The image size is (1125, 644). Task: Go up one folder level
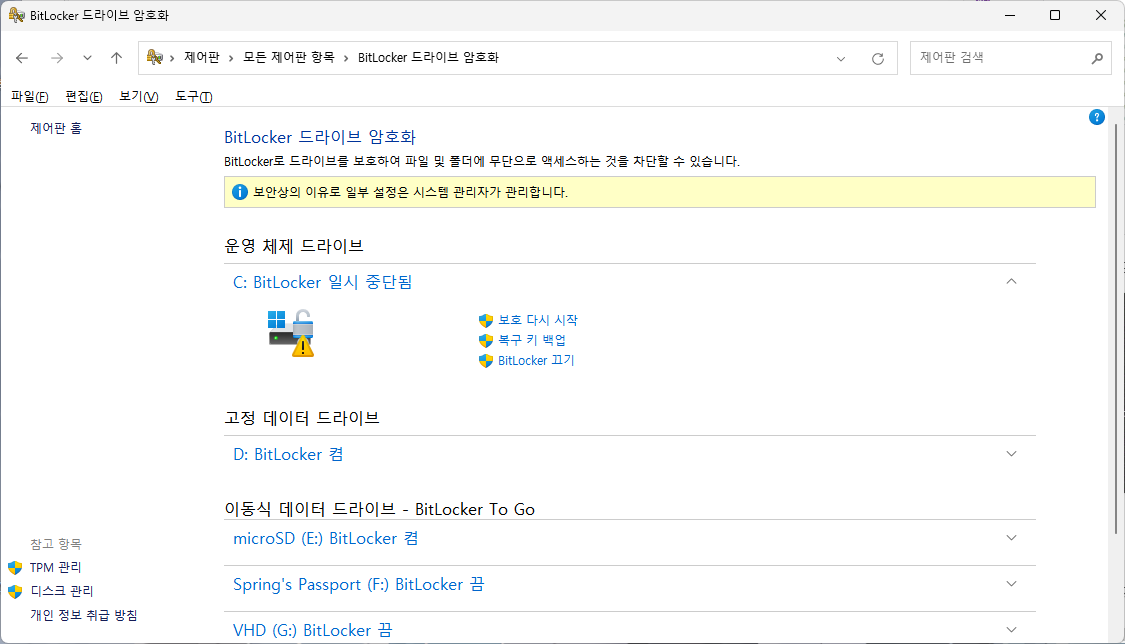[x=116, y=58]
